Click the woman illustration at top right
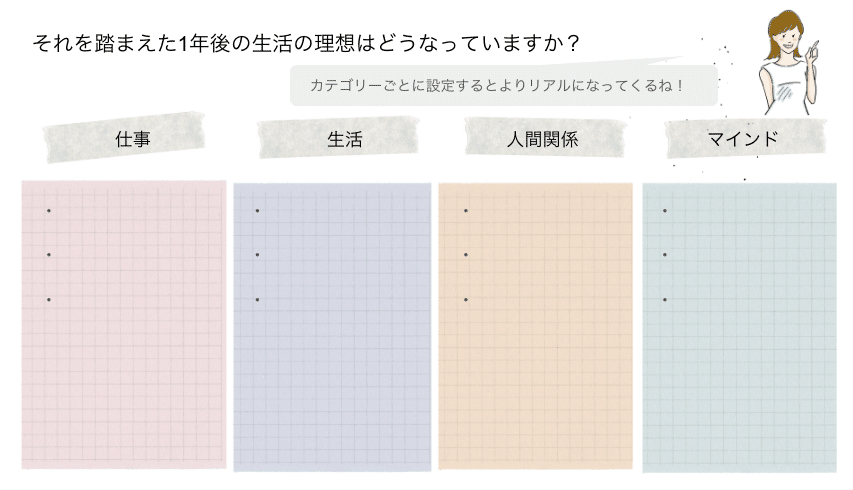This screenshot has width=853, height=490. [x=788, y=62]
